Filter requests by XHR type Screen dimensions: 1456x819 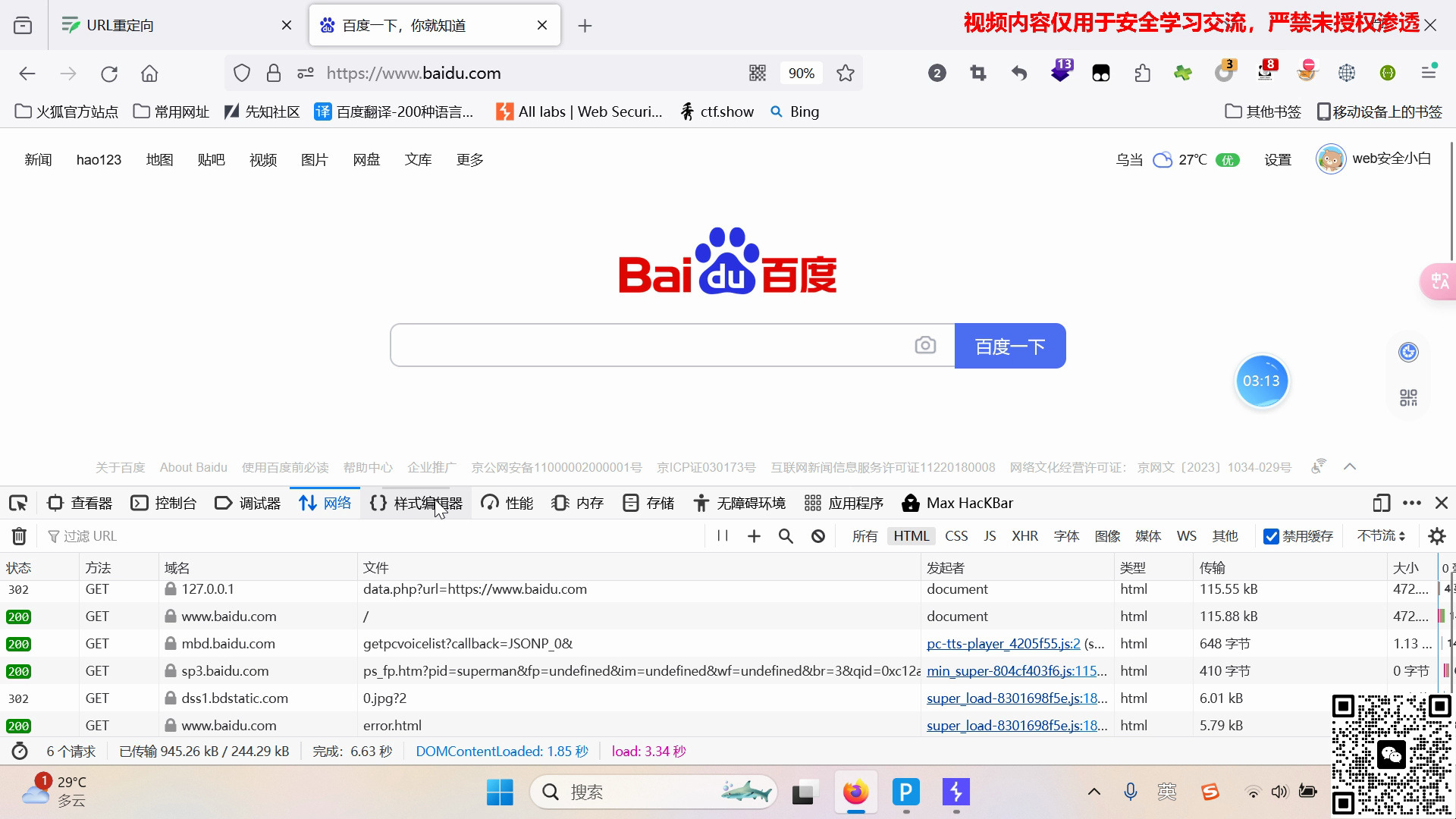pos(1025,537)
